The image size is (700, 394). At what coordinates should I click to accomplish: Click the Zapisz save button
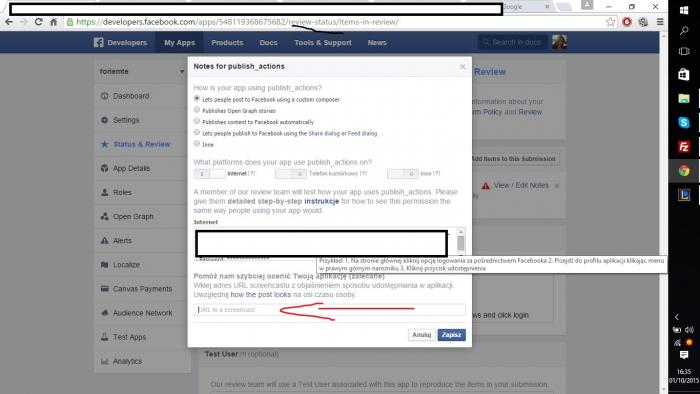pos(451,335)
